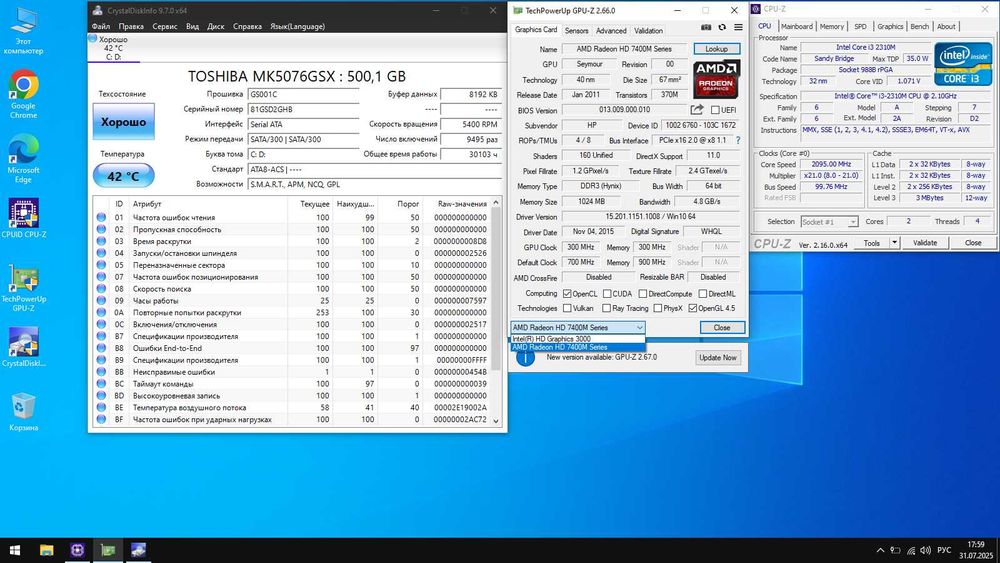The width and height of the screenshot is (1000, 563).
Task: Click the Tools button in CPU-Z
Action: click(x=872, y=243)
